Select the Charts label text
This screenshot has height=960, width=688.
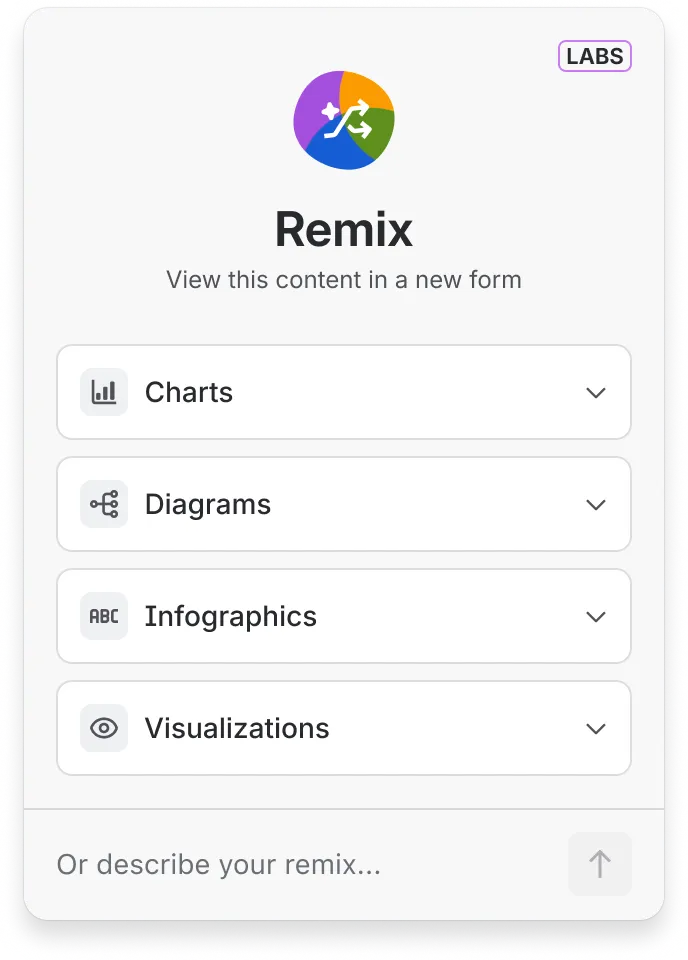click(x=189, y=392)
